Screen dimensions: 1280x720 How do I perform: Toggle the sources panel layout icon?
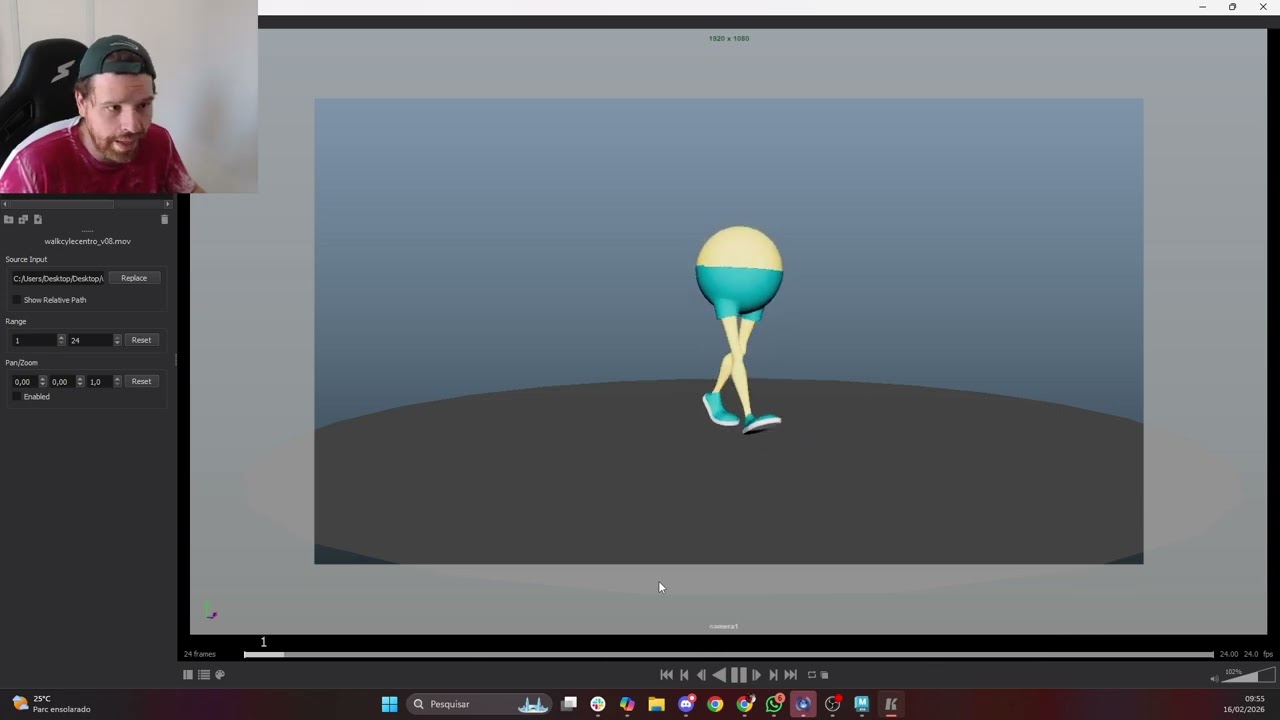click(x=188, y=675)
